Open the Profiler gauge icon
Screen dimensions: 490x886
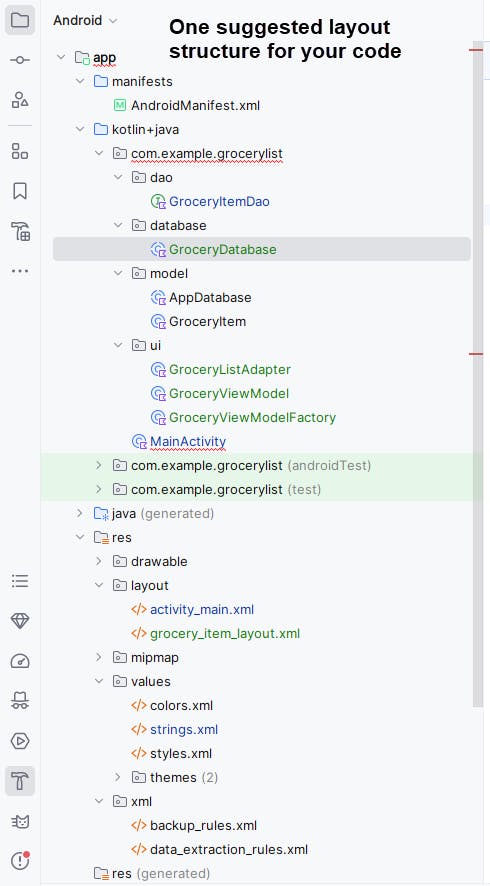pos(20,661)
